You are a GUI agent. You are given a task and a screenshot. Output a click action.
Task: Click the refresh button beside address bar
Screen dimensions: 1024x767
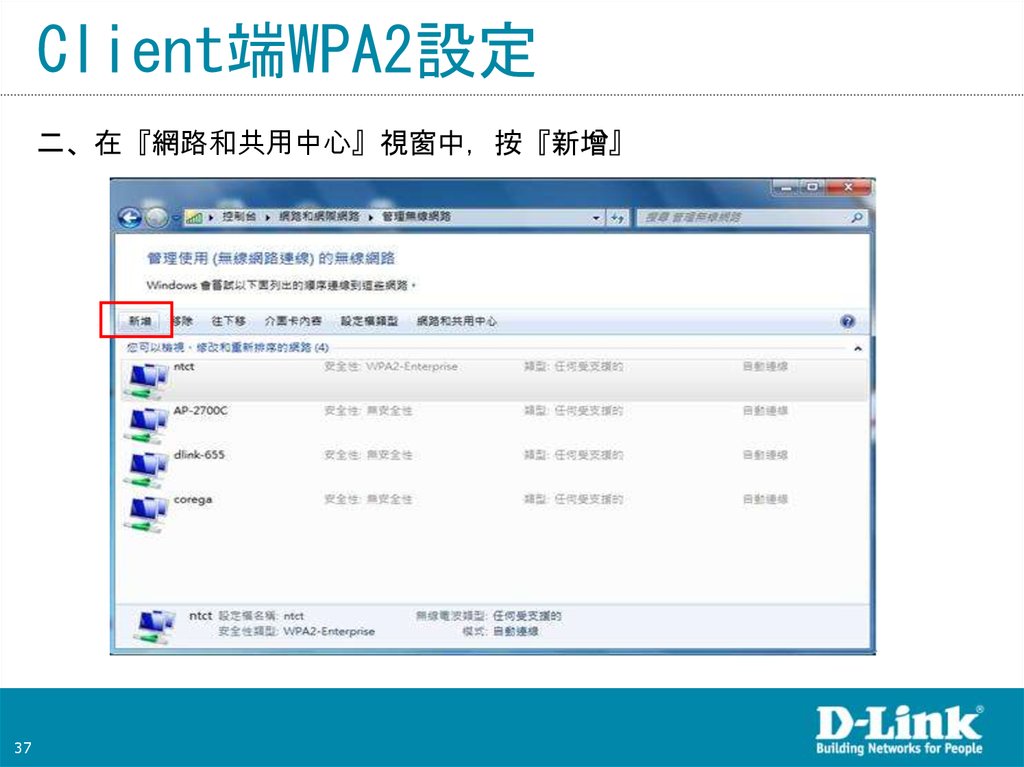(x=617, y=218)
